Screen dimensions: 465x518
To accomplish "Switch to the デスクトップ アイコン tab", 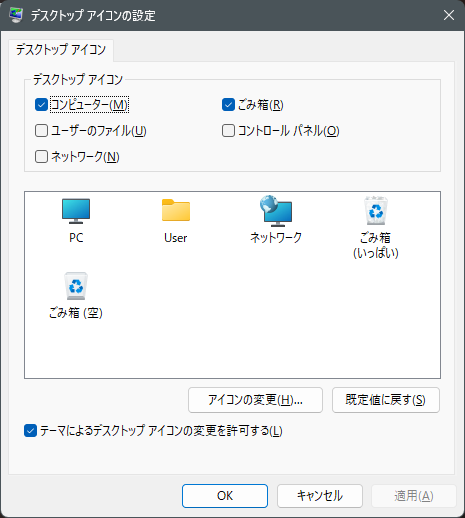I will pyautogui.click(x=61, y=50).
